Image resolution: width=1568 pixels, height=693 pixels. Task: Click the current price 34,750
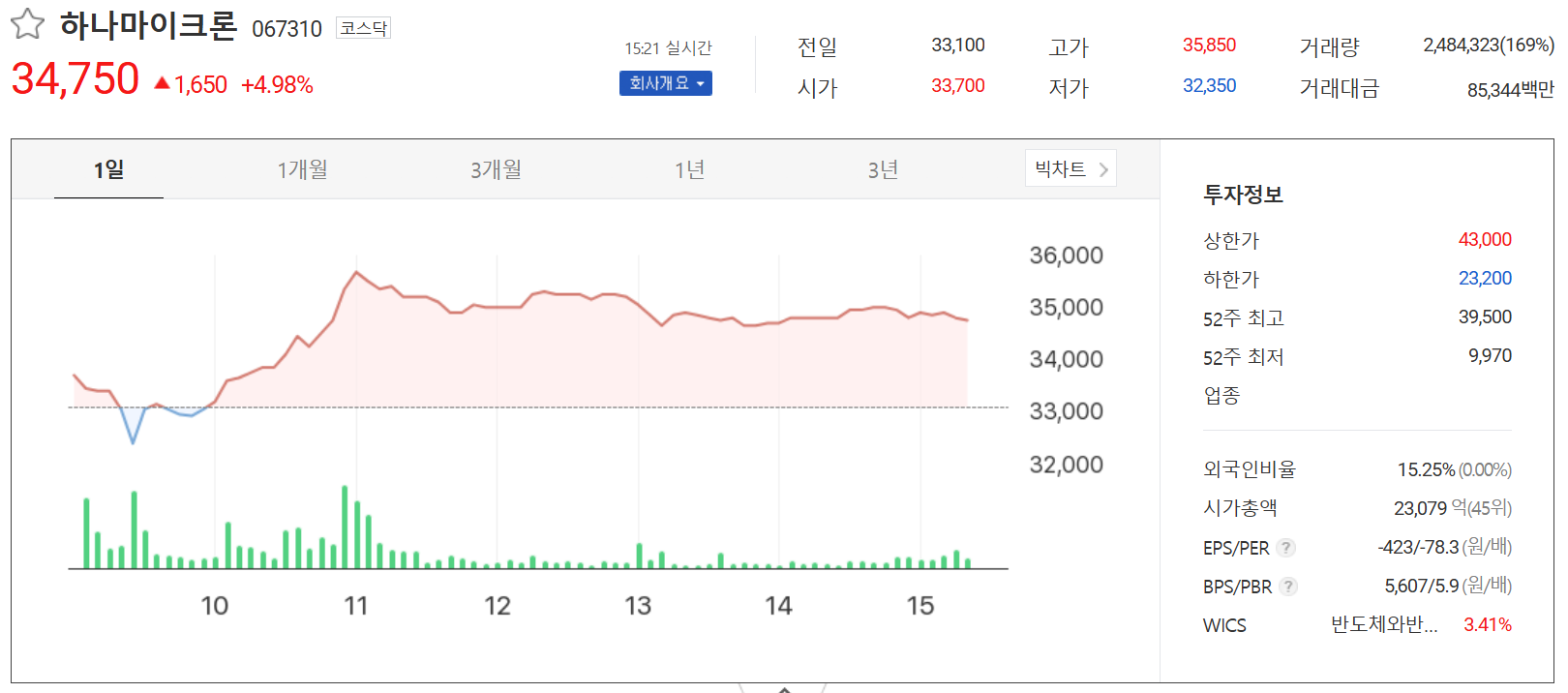pyautogui.click(x=75, y=79)
